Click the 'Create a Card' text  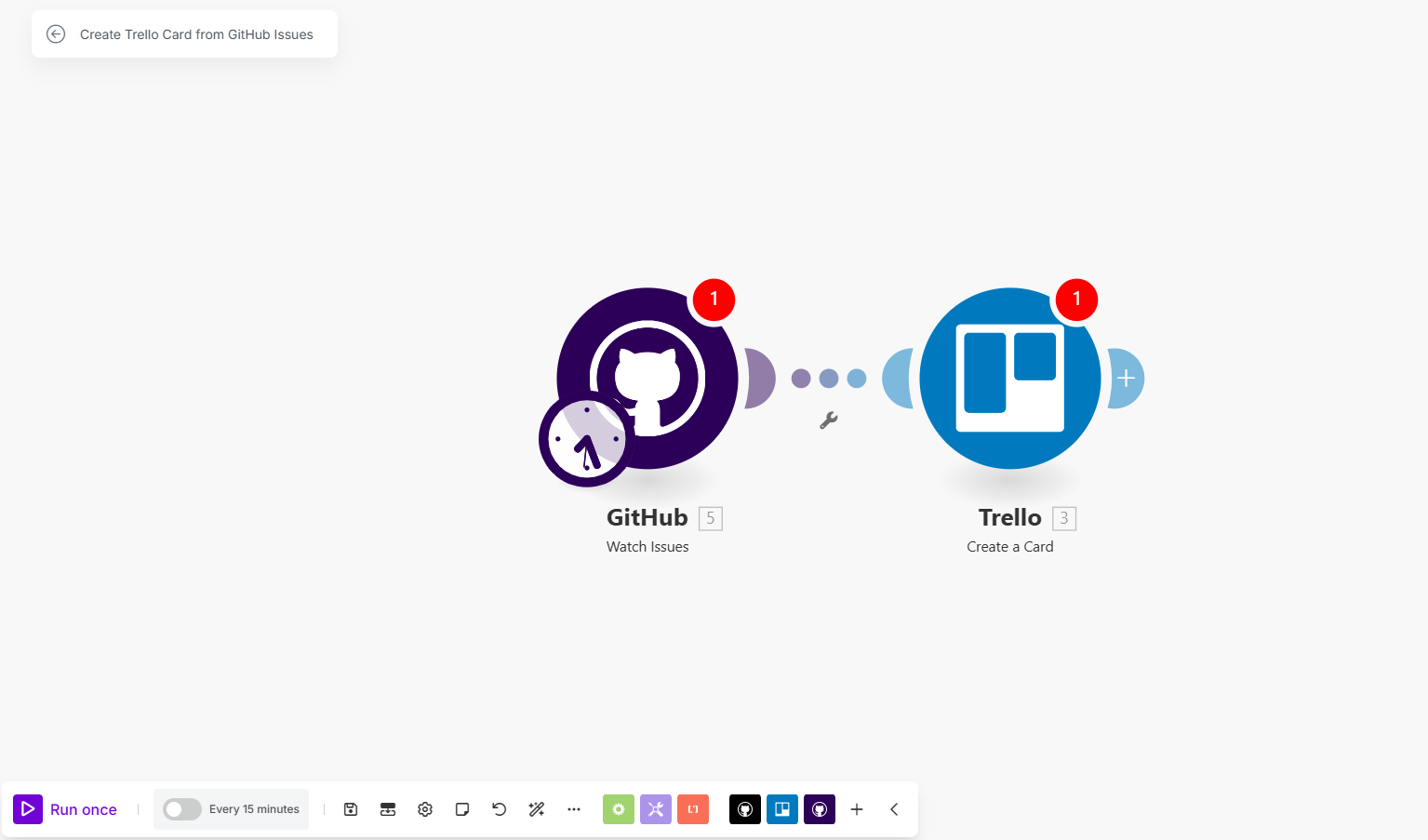click(x=1010, y=547)
